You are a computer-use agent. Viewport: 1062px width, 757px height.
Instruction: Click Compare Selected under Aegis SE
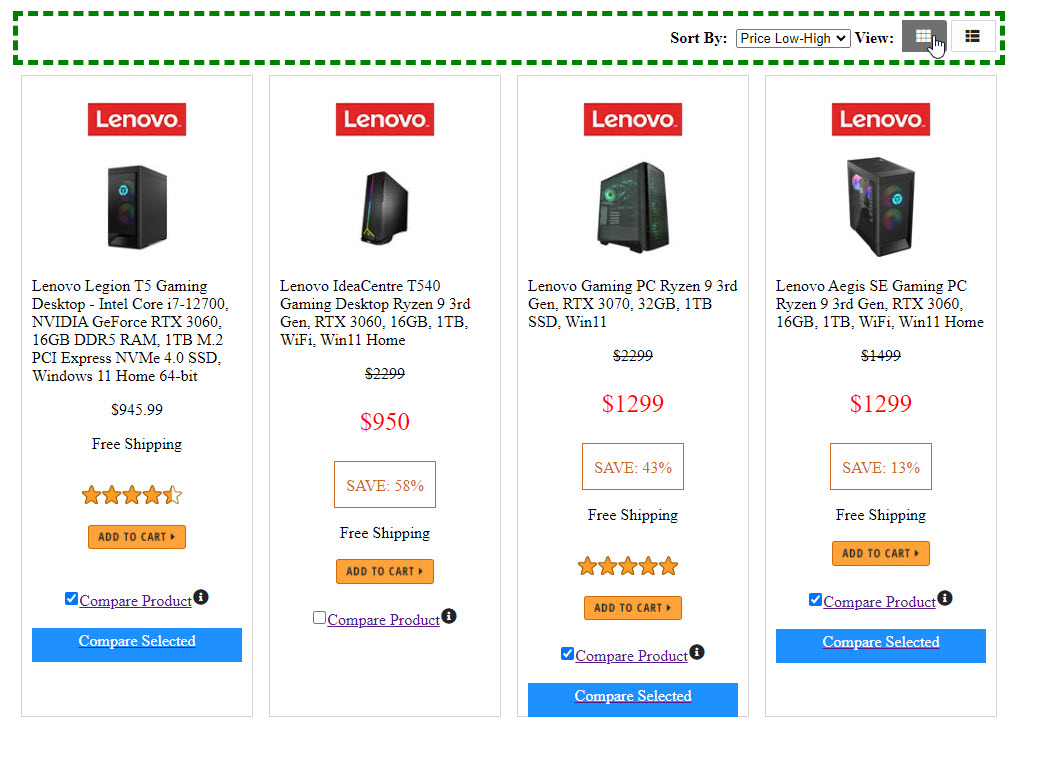coord(881,643)
